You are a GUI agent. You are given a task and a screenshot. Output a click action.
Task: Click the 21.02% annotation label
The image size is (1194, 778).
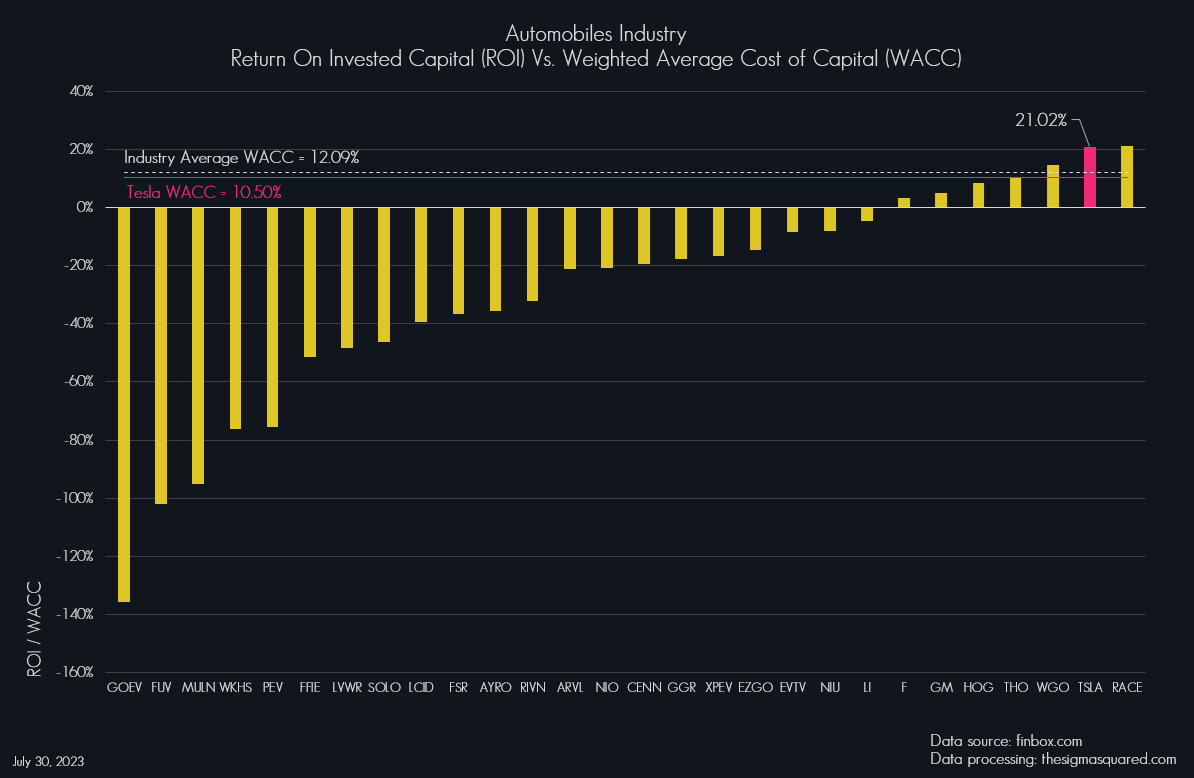1041,120
